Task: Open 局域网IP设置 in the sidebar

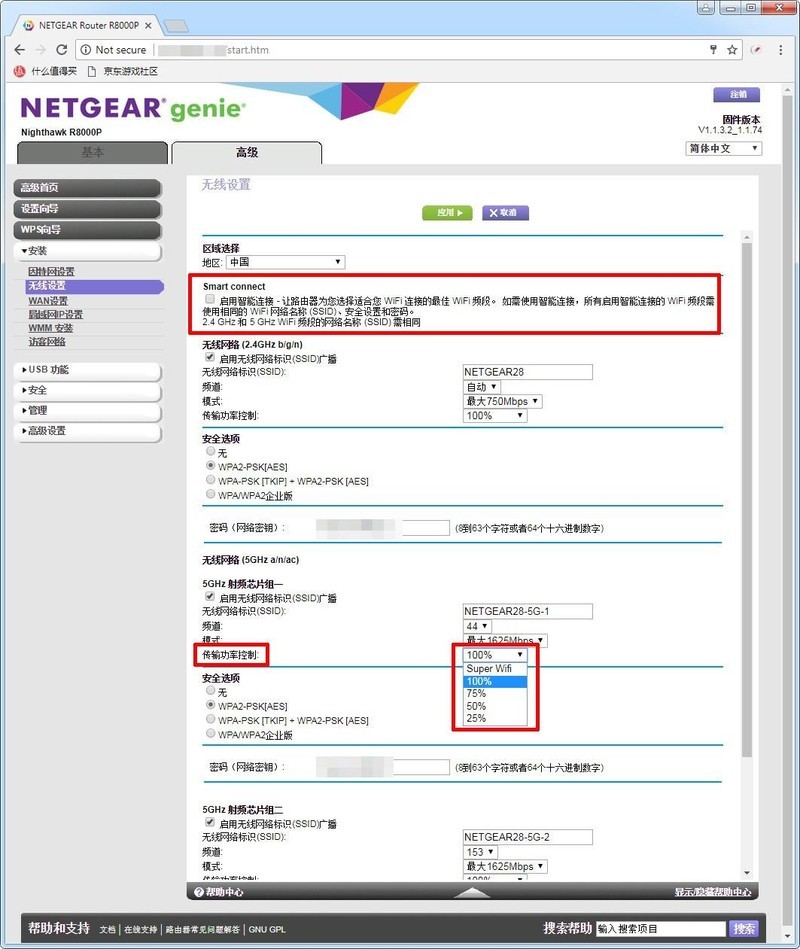Action: coord(56,314)
